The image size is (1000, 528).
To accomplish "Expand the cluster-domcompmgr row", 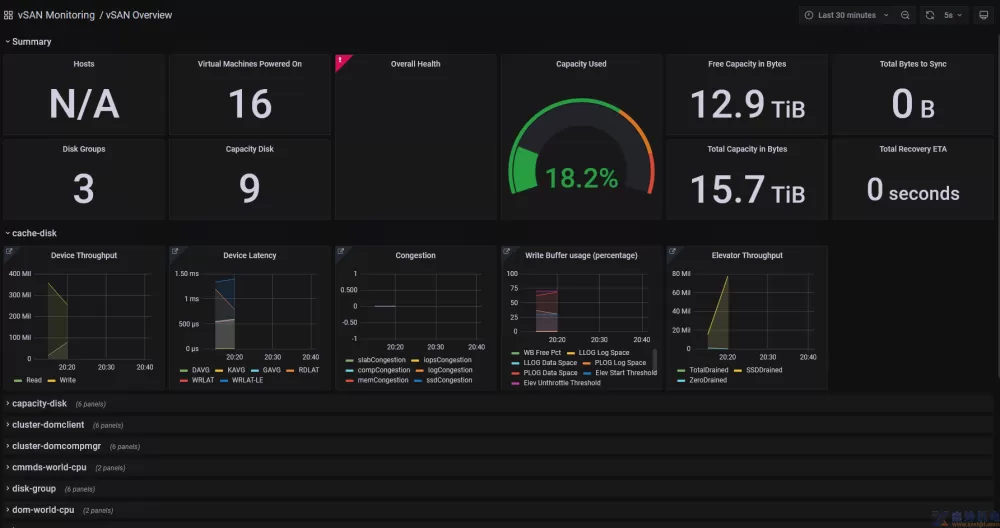I will point(54,446).
